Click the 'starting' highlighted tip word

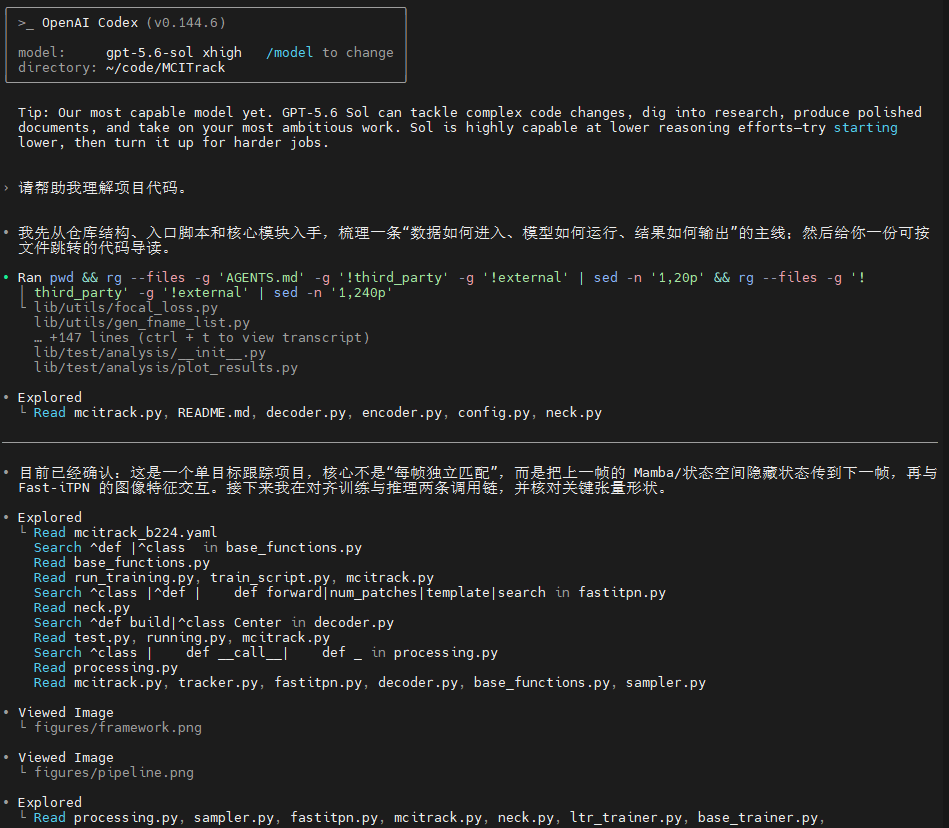click(865, 128)
